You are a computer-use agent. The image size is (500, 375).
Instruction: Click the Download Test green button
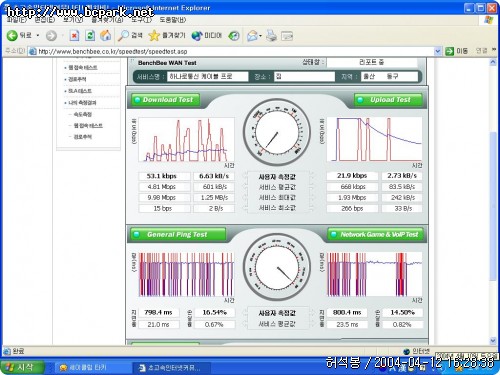point(166,100)
